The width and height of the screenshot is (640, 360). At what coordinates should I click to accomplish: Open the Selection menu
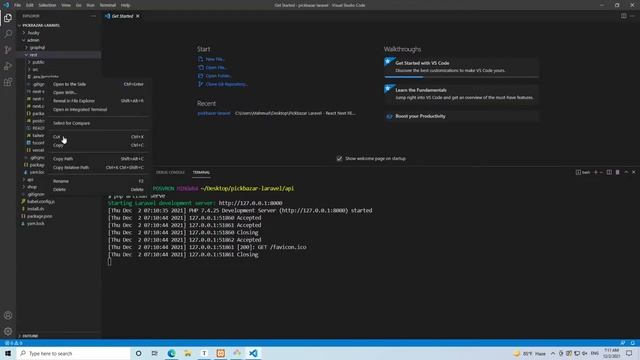pyautogui.click(x=47, y=5)
